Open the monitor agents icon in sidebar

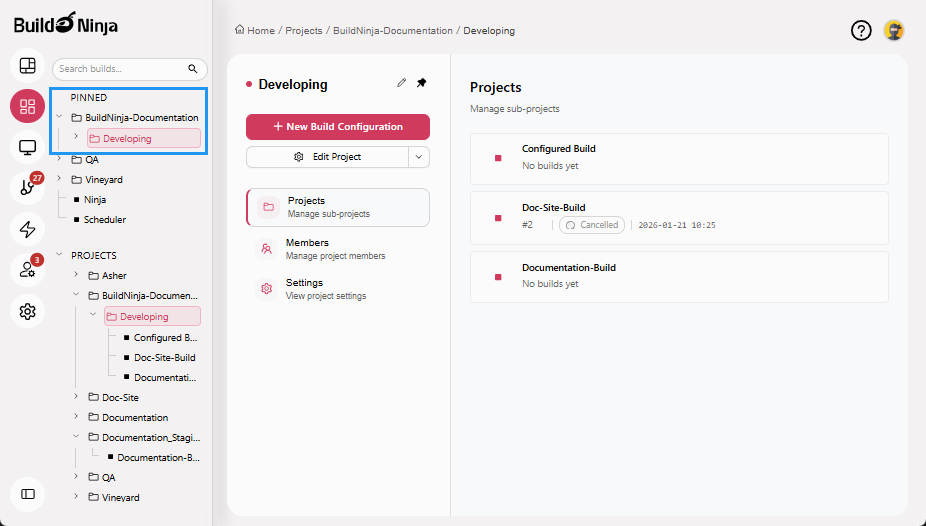pyautogui.click(x=28, y=147)
